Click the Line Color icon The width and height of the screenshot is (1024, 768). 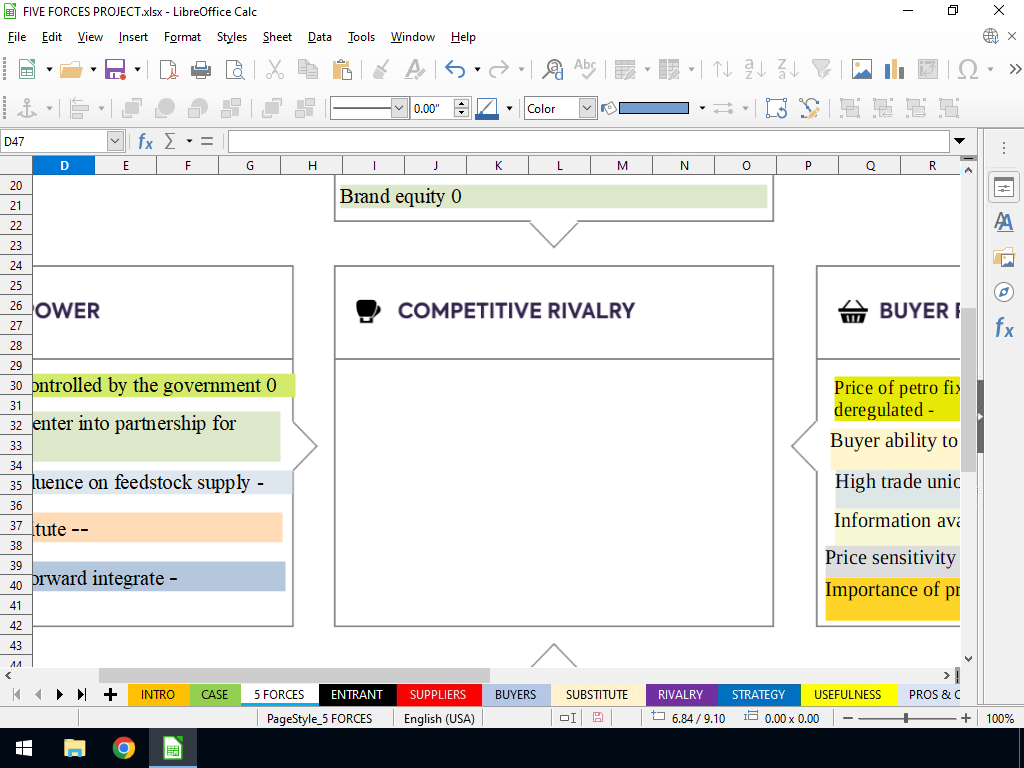point(487,108)
